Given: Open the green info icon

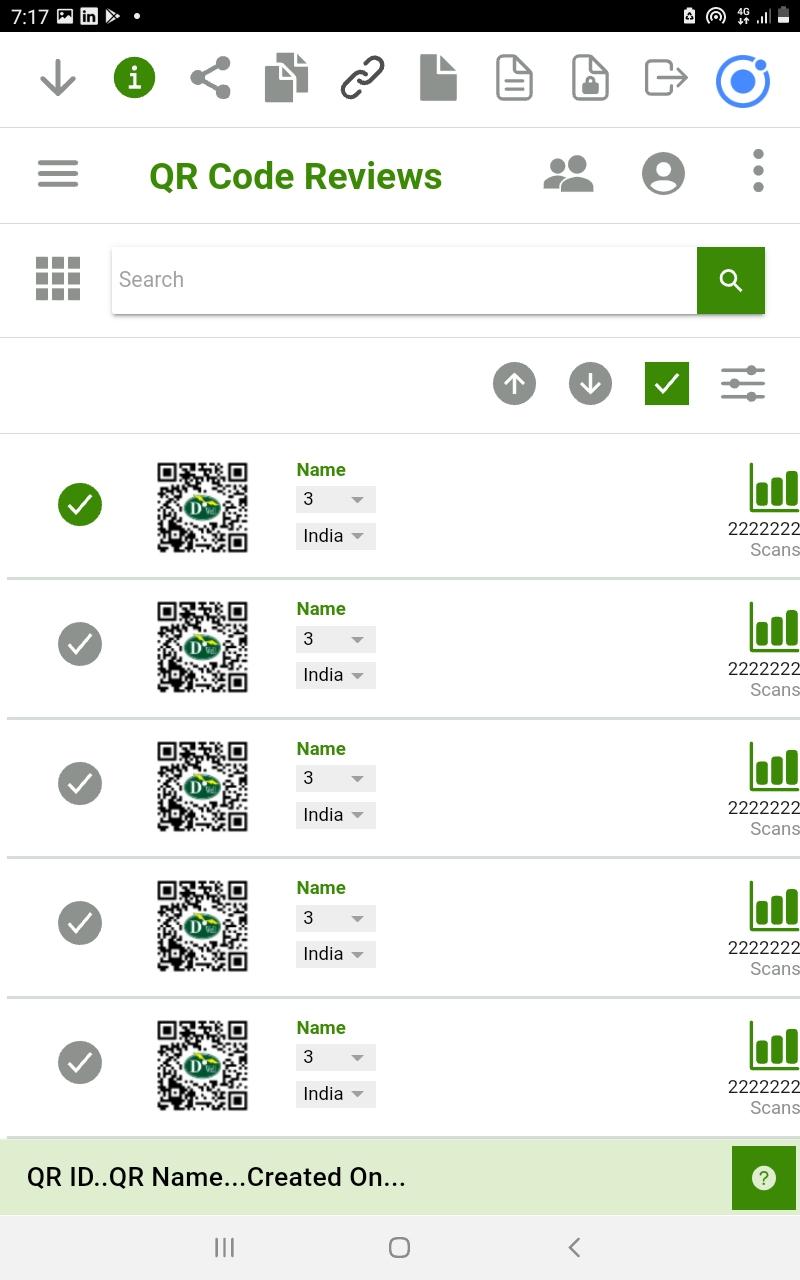Looking at the screenshot, I should tap(134, 78).
